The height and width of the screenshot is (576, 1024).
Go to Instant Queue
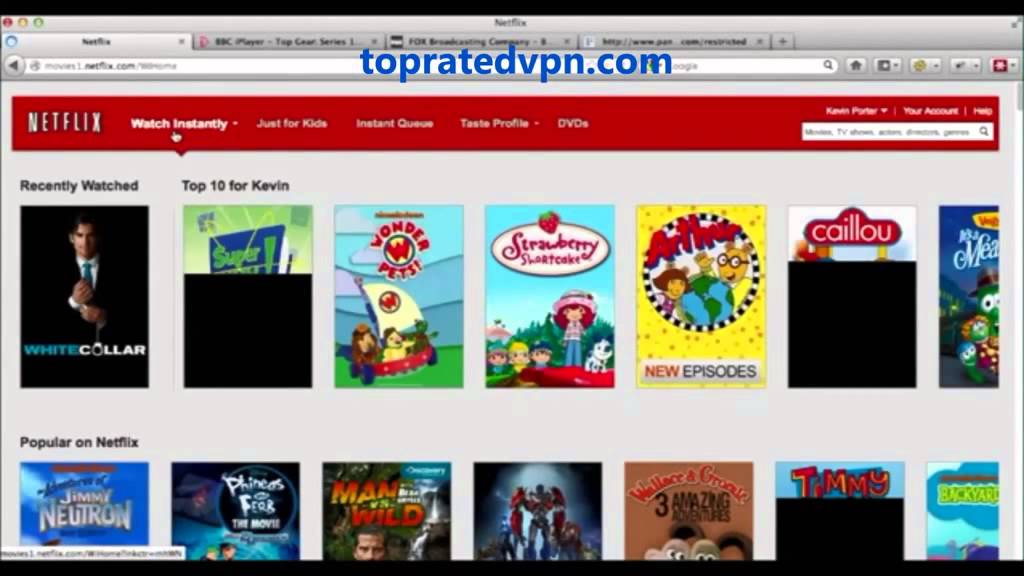coord(394,123)
